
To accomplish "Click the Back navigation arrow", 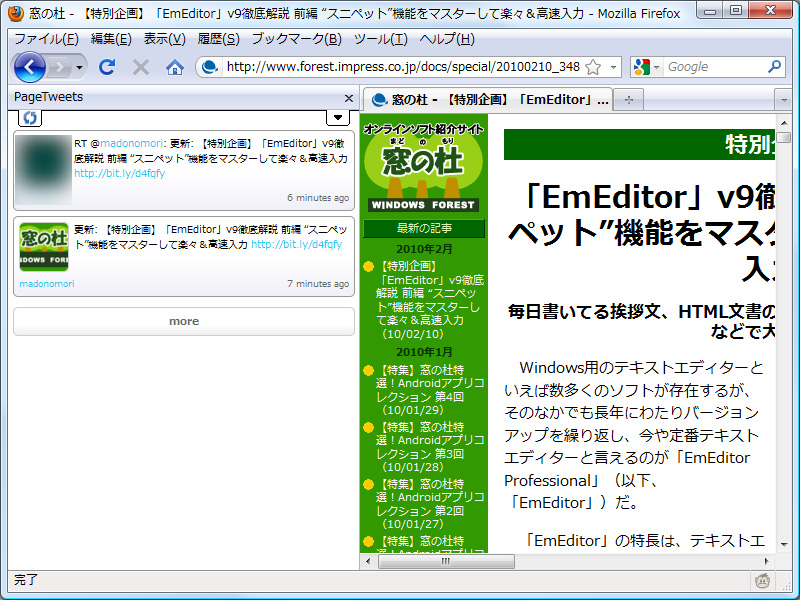I will click(x=30, y=66).
